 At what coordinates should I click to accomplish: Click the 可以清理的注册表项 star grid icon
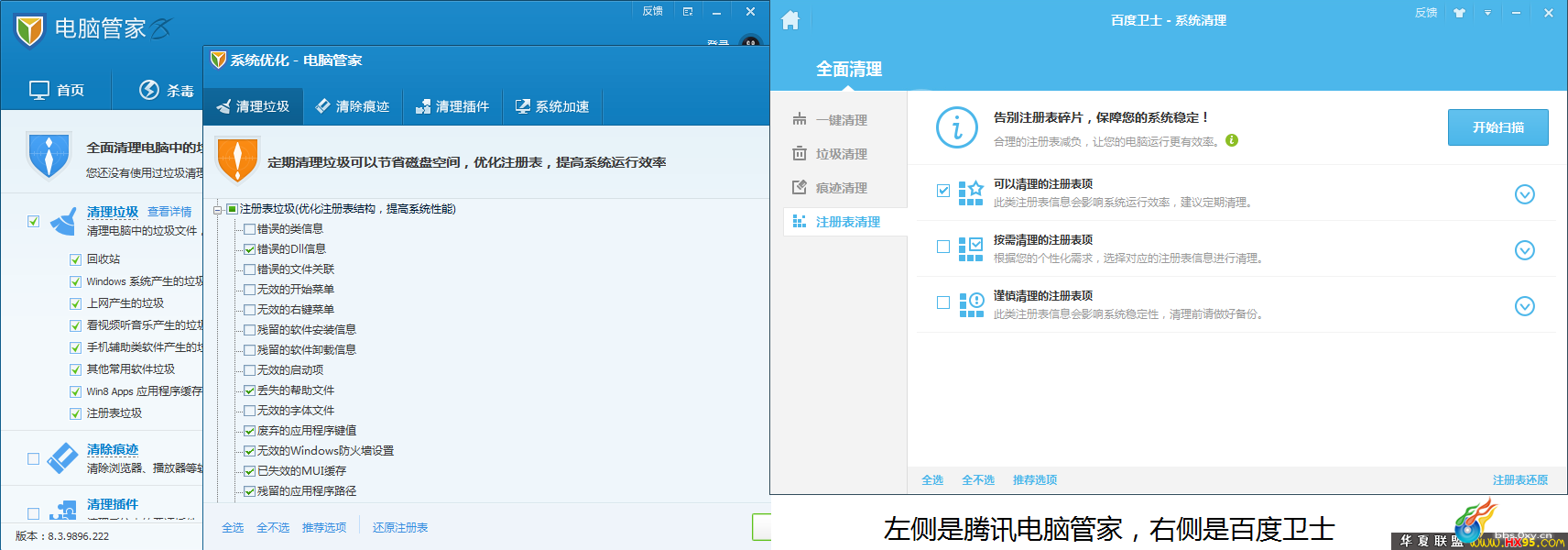coord(971,193)
